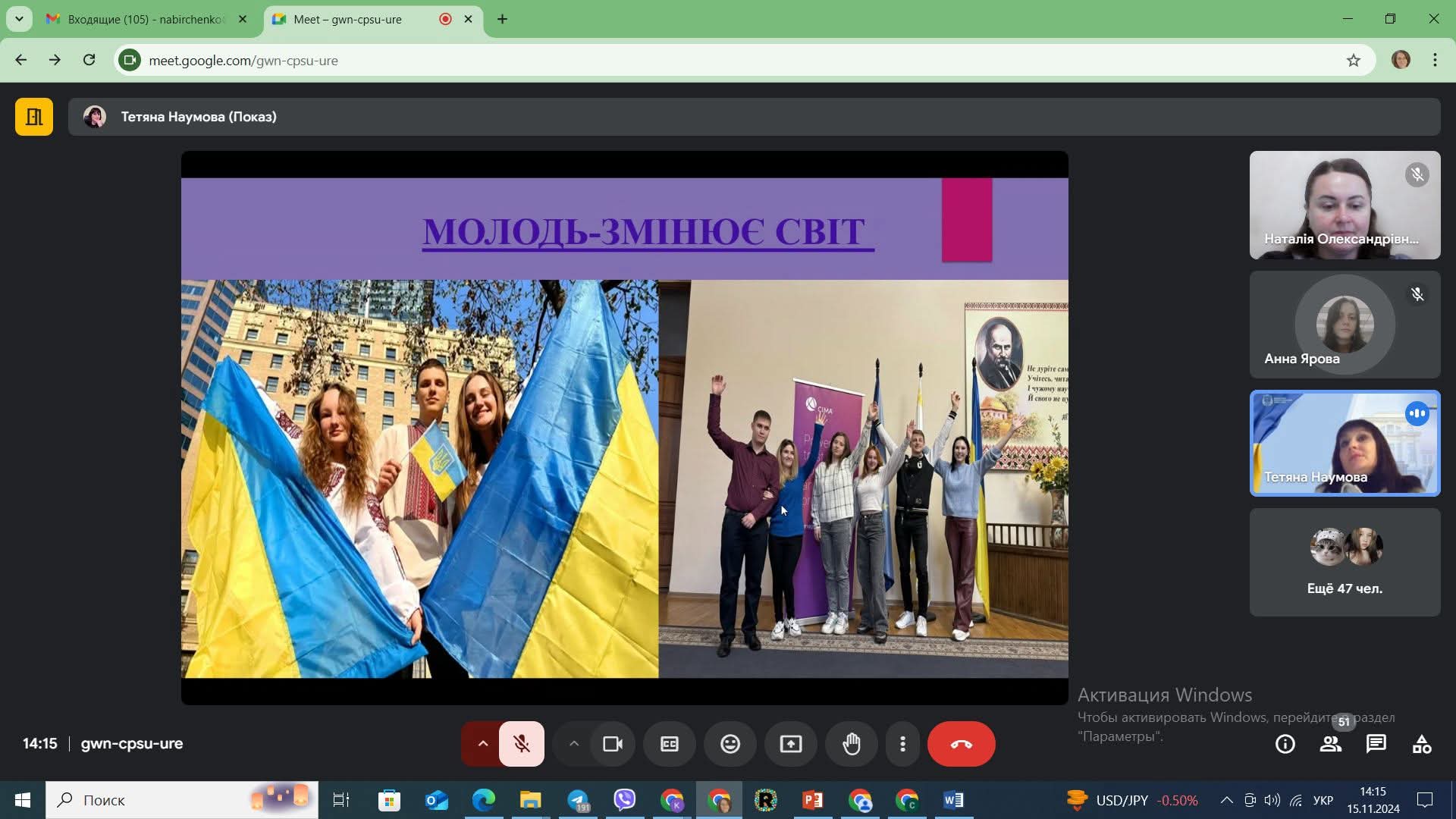This screenshot has width=1456, height=819.
Task: Turn on closed captions
Action: click(670, 744)
